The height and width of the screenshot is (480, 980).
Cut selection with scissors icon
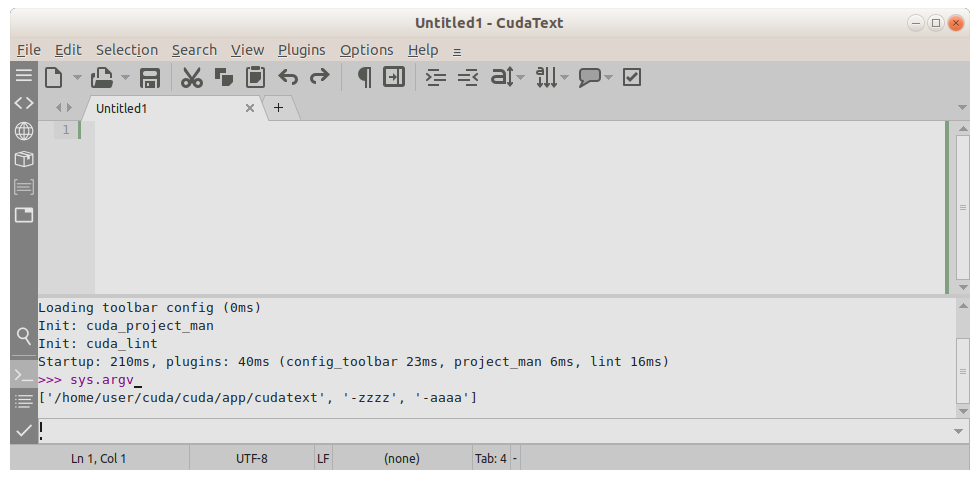pos(191,78)
